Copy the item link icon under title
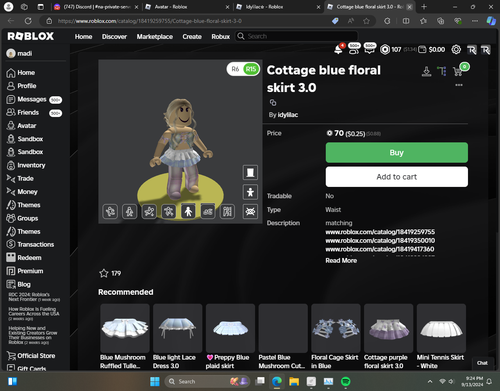The height and width of the screenshot is (391, 500). pyautogui.click(x=273, y=102)
